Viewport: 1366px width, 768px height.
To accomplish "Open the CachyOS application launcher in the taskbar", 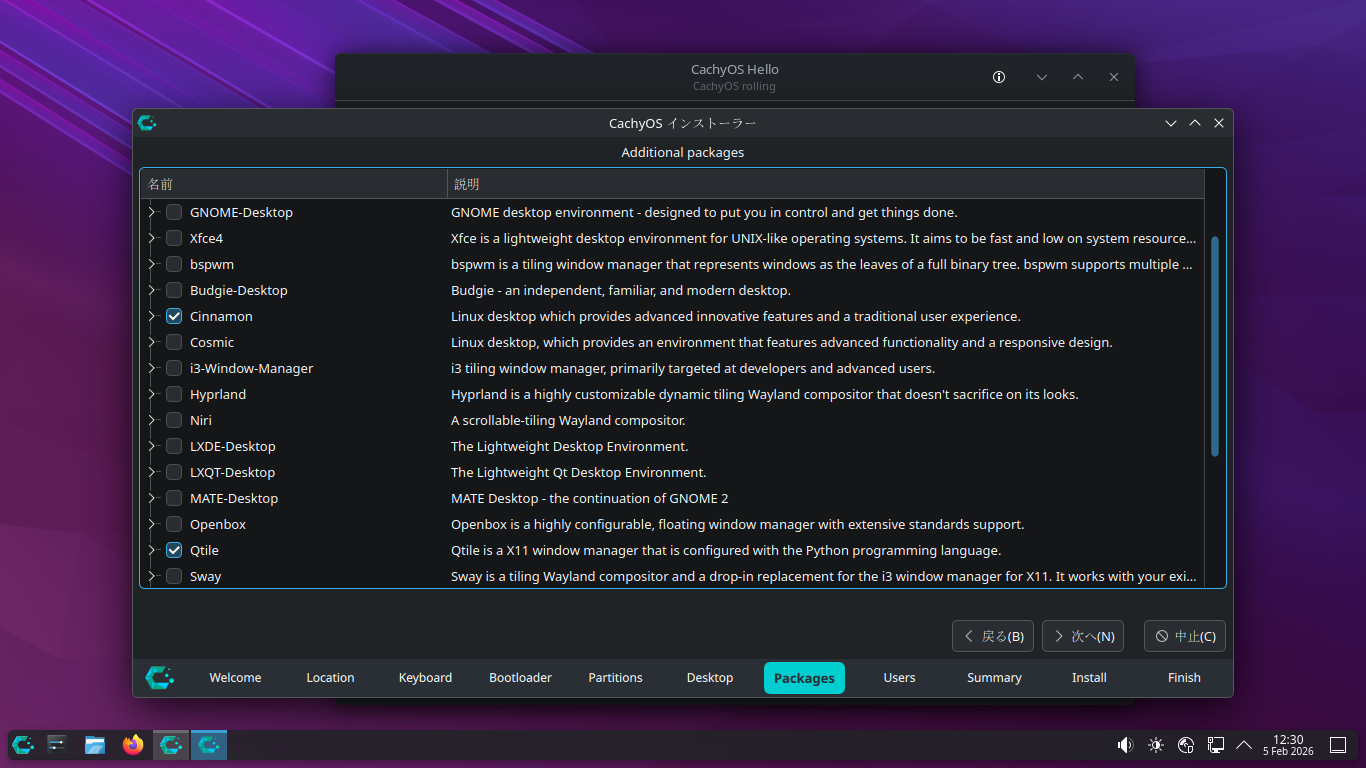I will (23, 744).
